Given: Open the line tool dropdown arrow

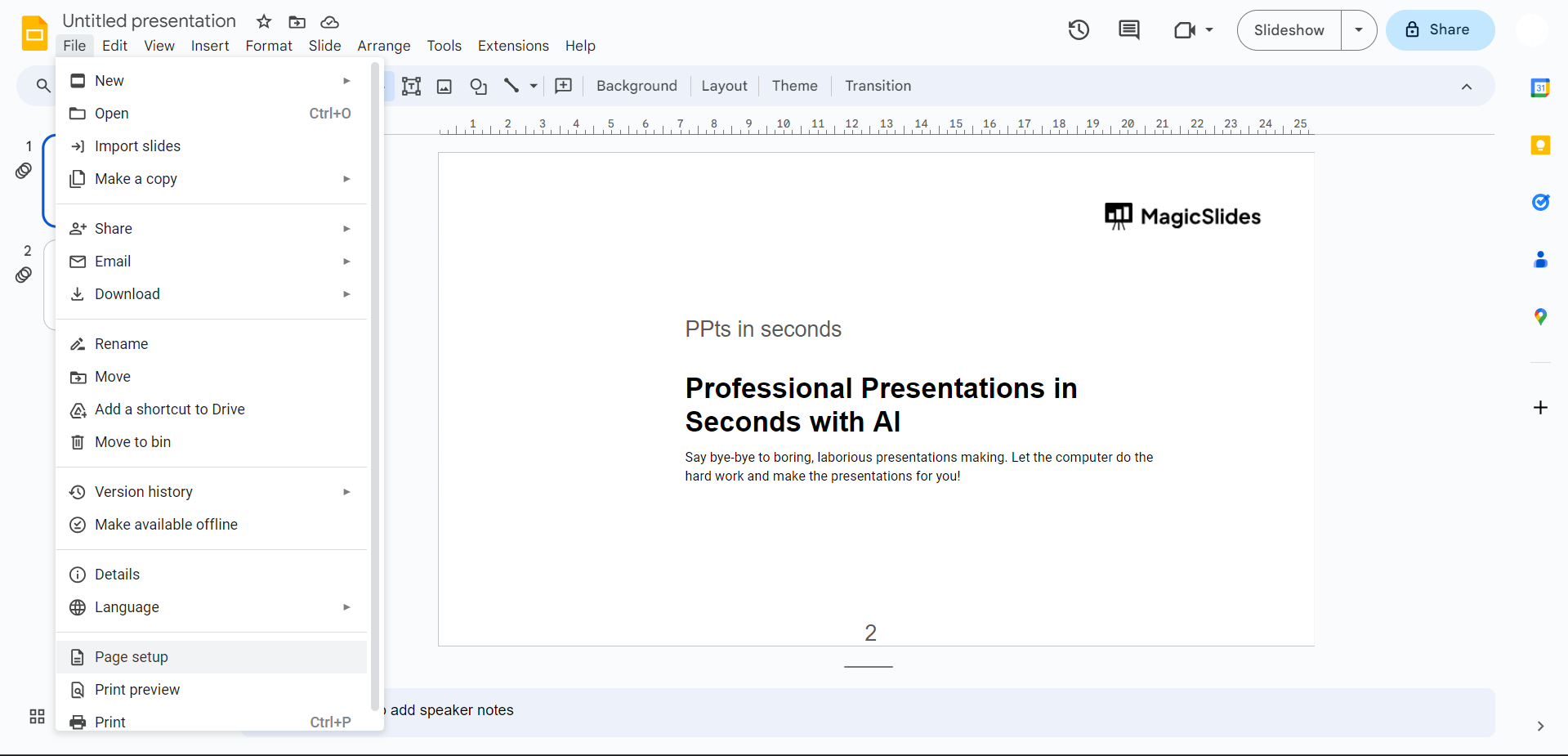Looking at the screenshot, I should pyautogui.click(x=534, y=86).
